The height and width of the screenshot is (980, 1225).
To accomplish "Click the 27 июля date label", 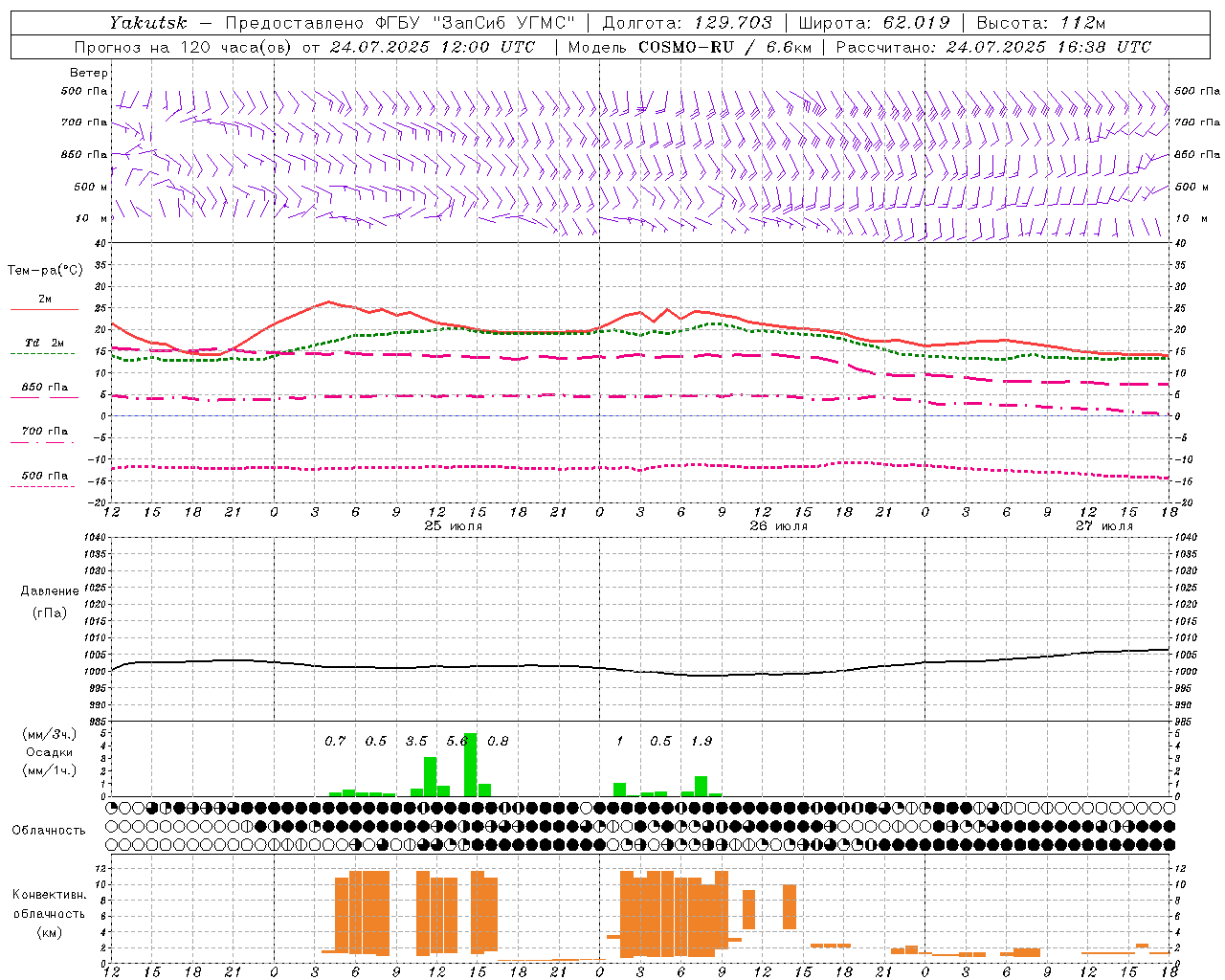I will [1104, 526].
